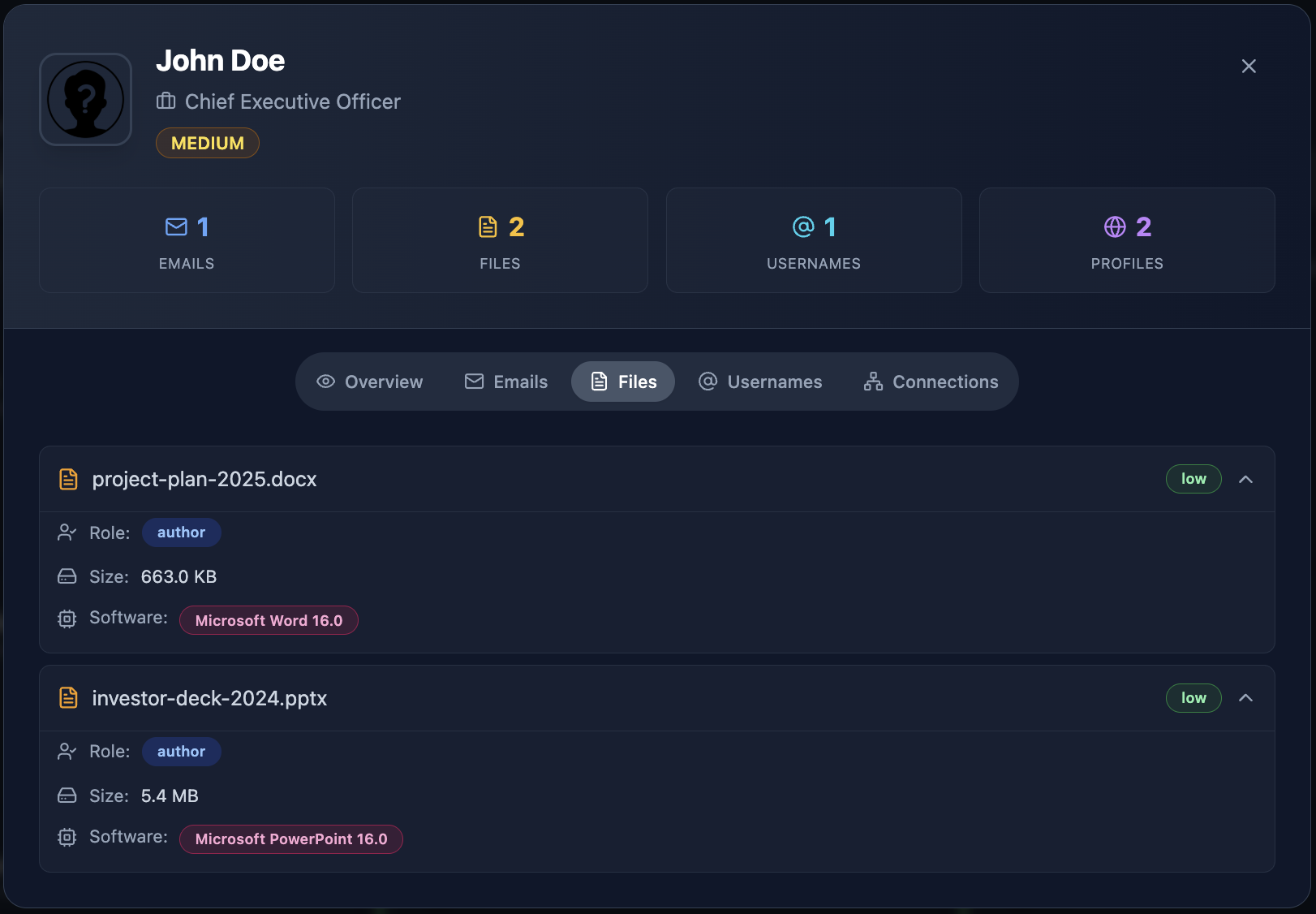
Task: Expand details under the Emails stat card
Action: coord(187,240)
